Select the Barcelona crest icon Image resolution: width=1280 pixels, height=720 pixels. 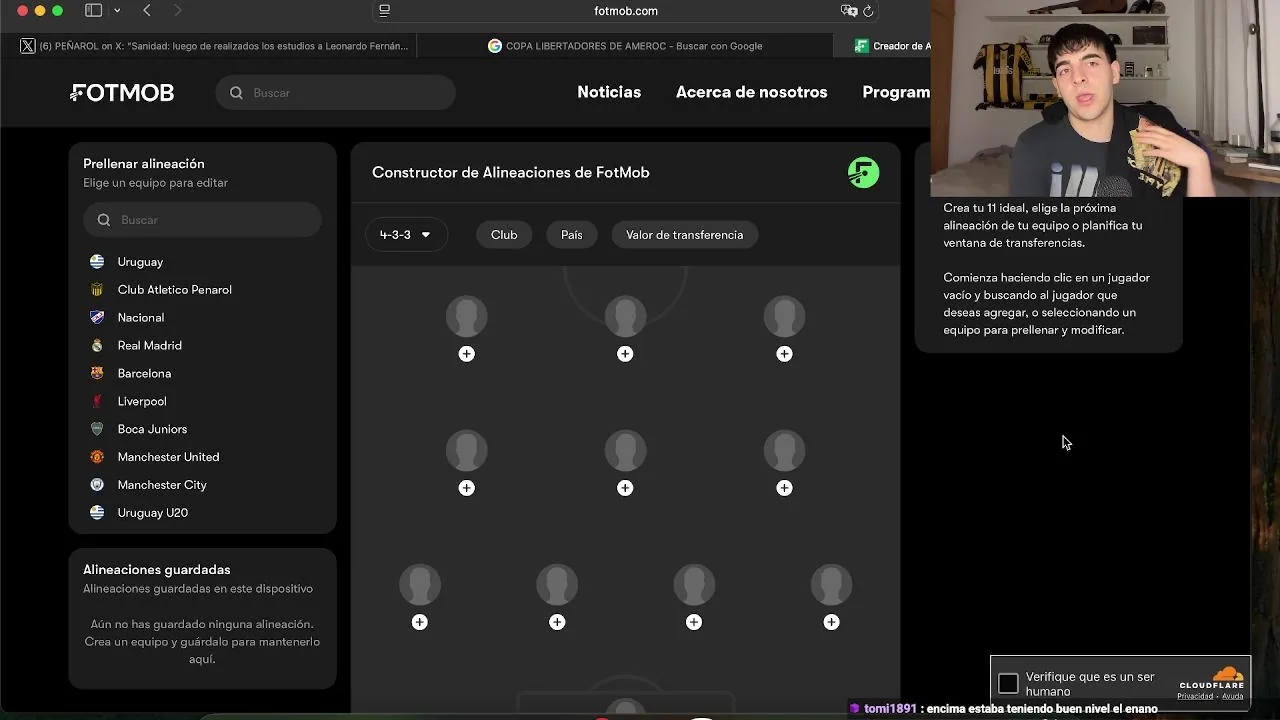click(97, 373)
